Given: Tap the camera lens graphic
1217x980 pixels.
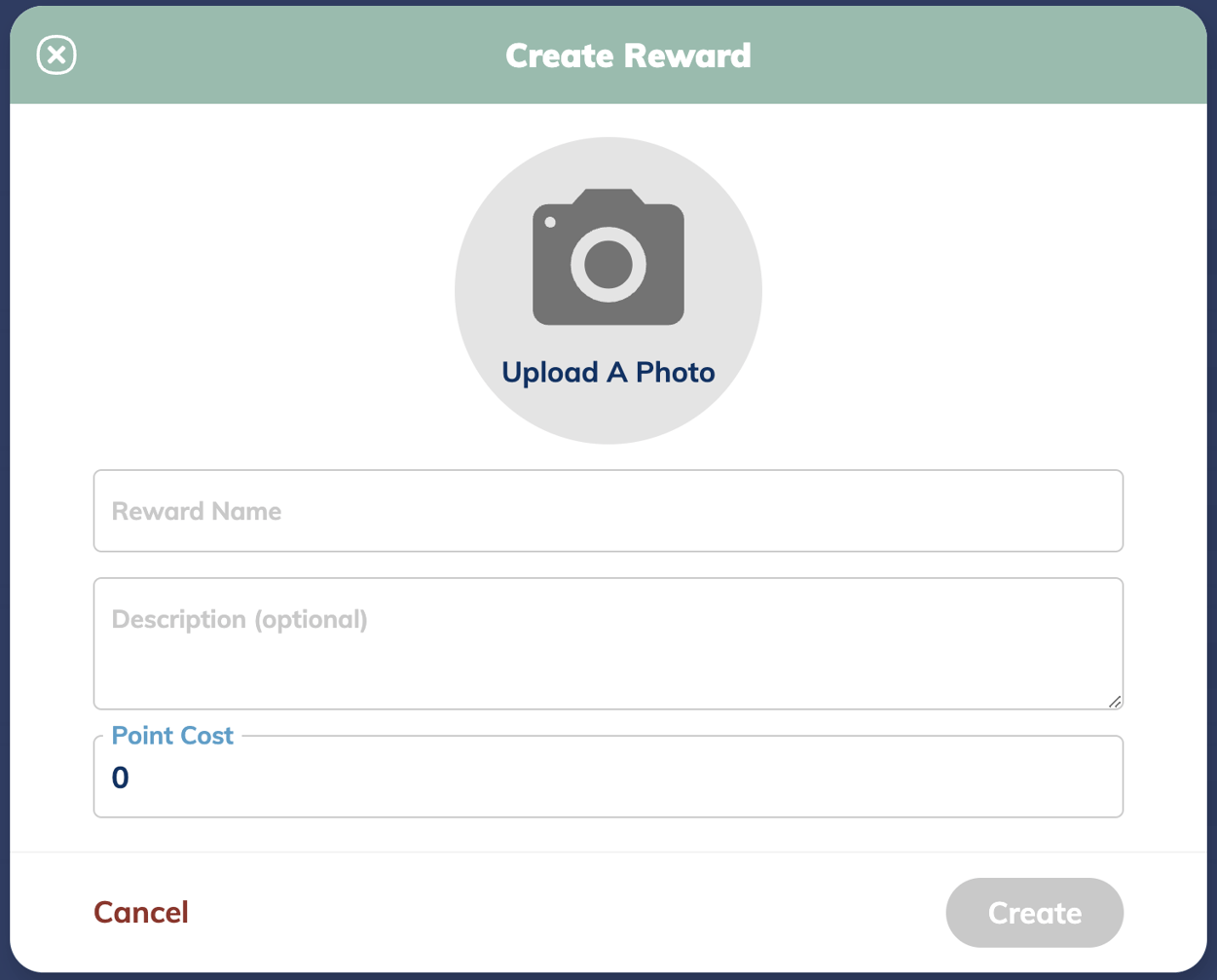Looking at the screenshot, I should pyautogui.click(x=608, y=263).
